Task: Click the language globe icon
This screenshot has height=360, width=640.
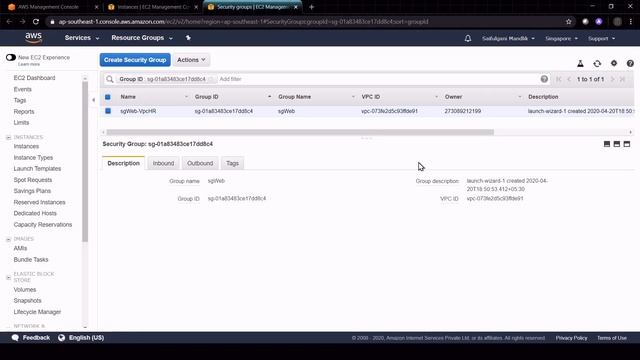Action: 61,338
